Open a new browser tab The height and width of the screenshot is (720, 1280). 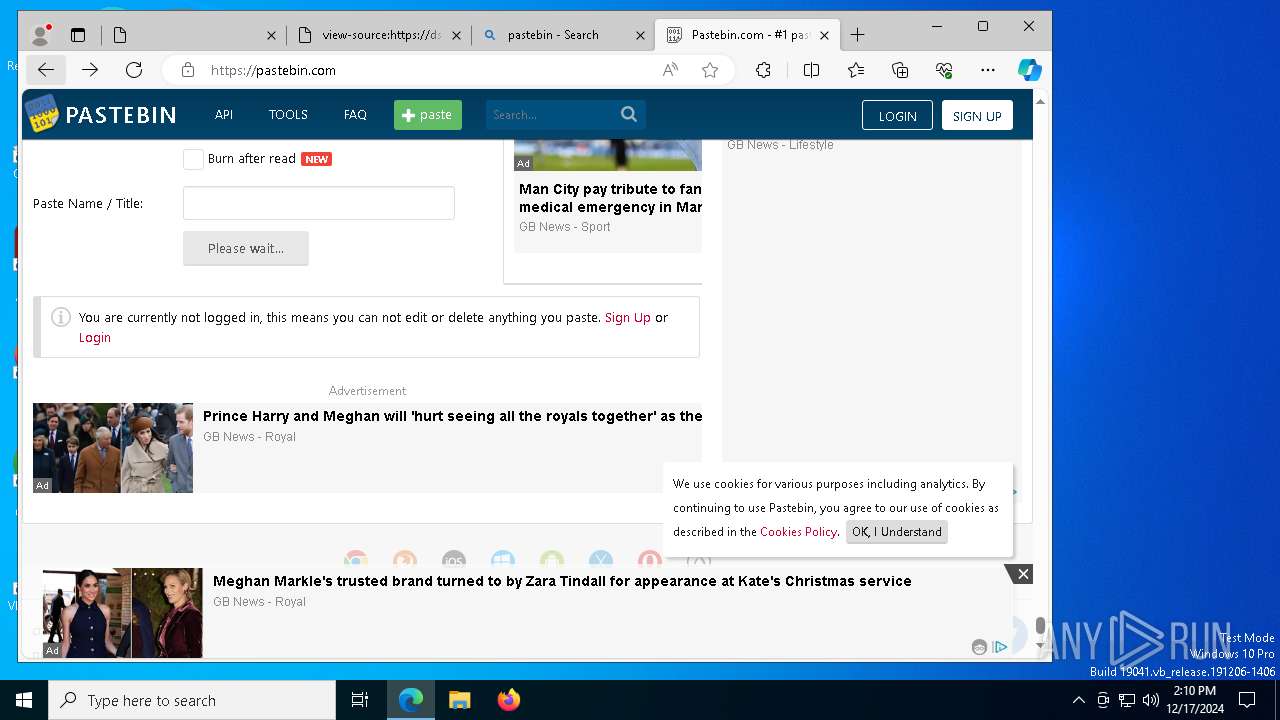coord(857,35)
